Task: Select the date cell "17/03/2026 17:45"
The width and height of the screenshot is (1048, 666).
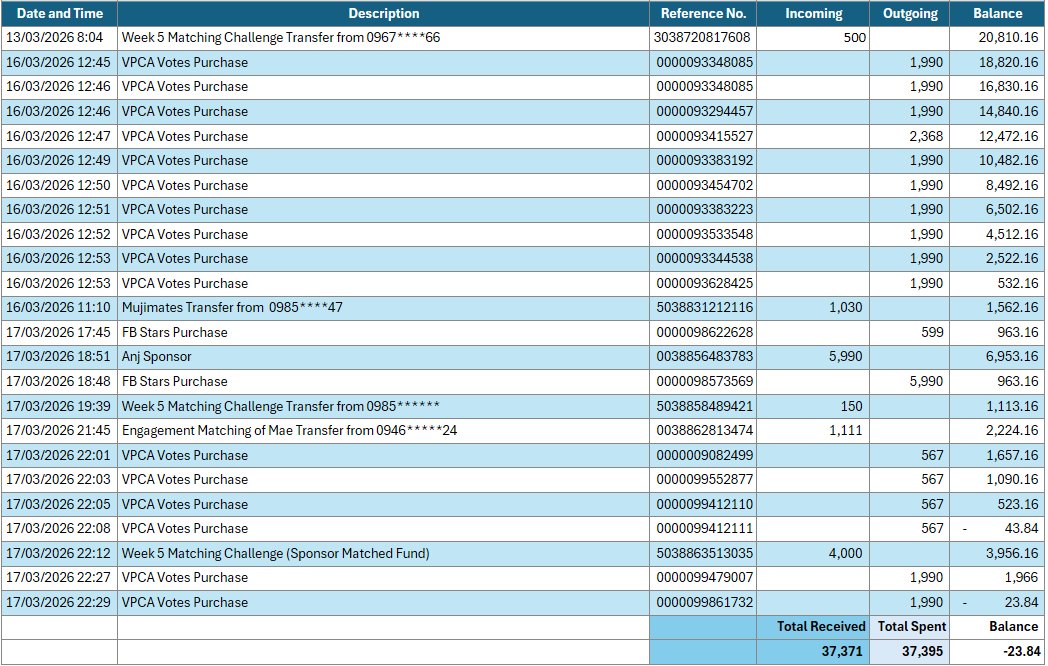Action: pyautogui.click(x=59, y=332)
